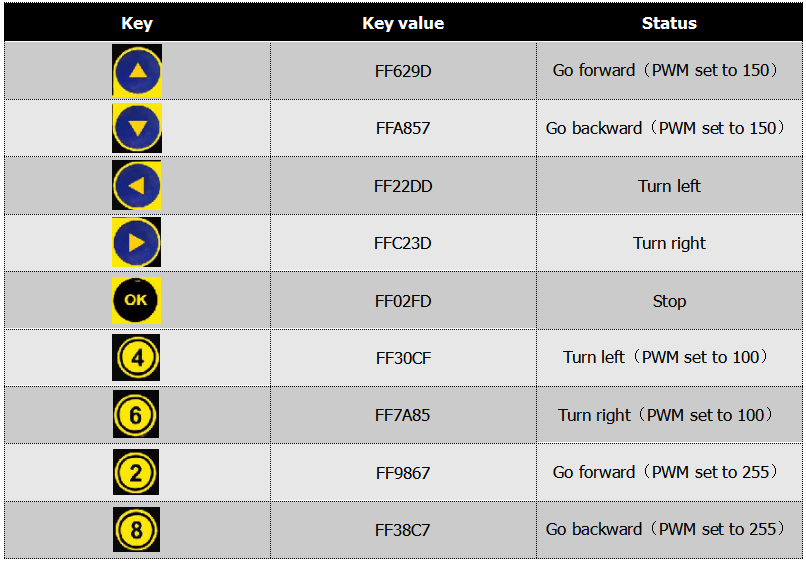Click the Key column header
This screenshot has height=562, width=806.
(x=137, y=23)
